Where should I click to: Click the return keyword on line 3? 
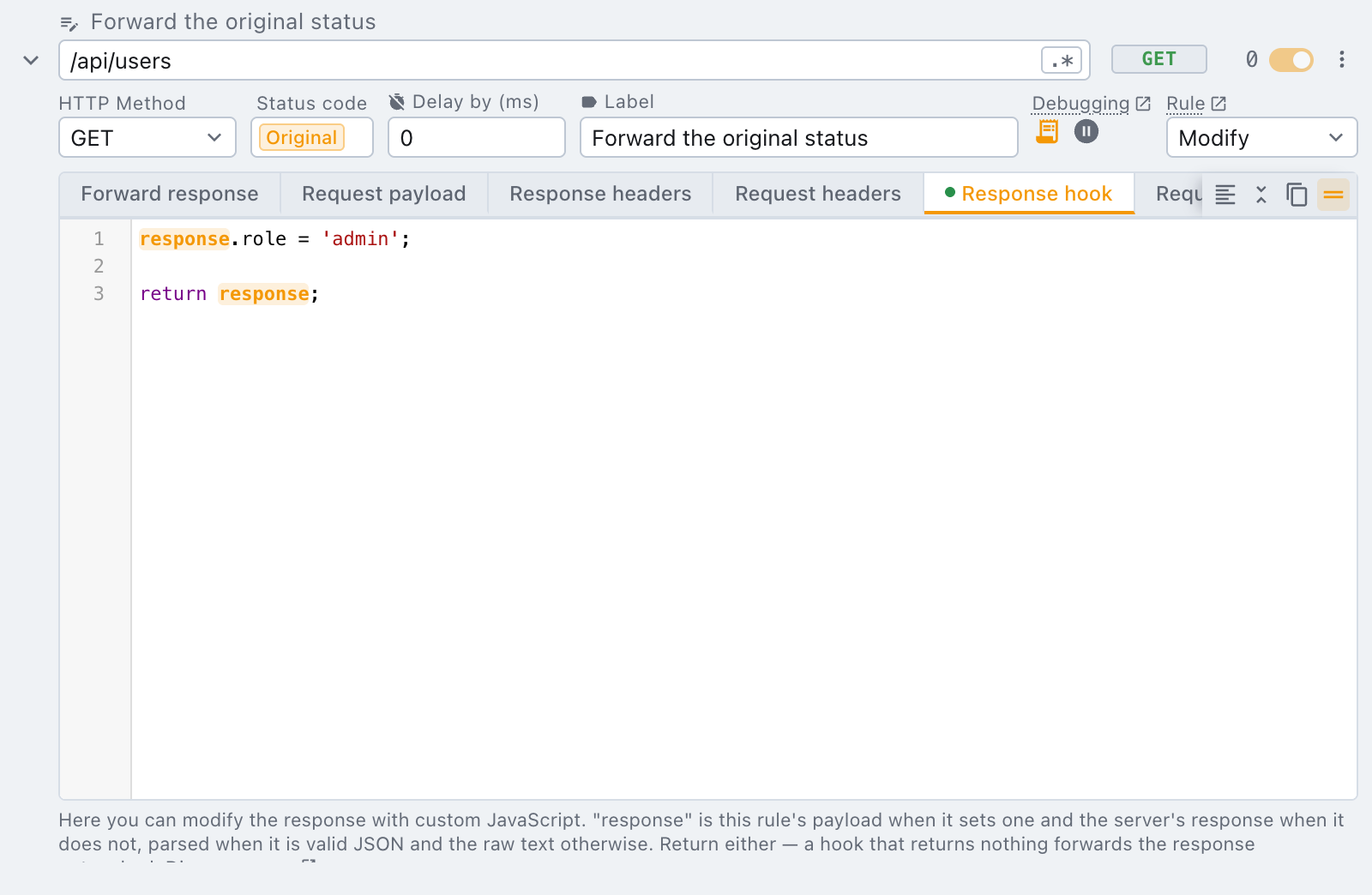click(173, 294)
